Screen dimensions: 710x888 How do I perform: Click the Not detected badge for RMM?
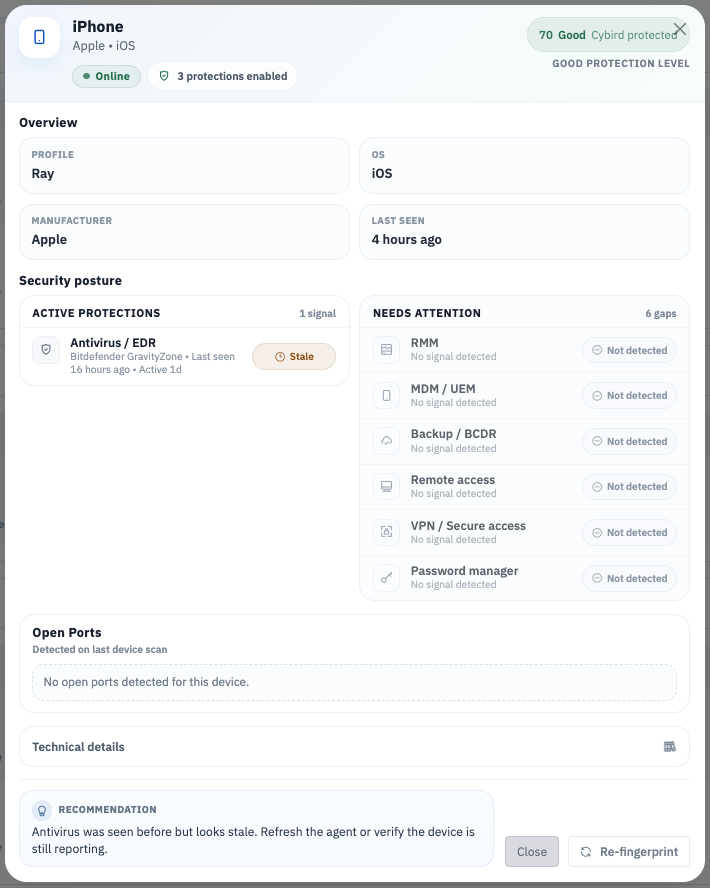pos(629,350)
